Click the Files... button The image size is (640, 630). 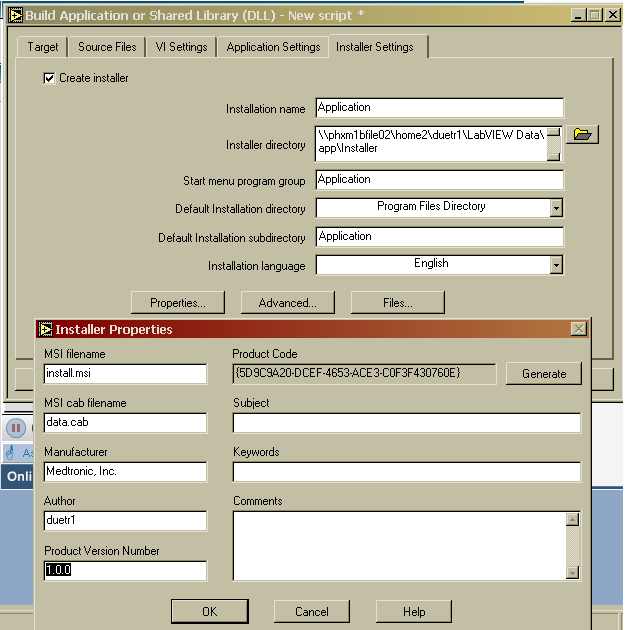coord(397,303)
